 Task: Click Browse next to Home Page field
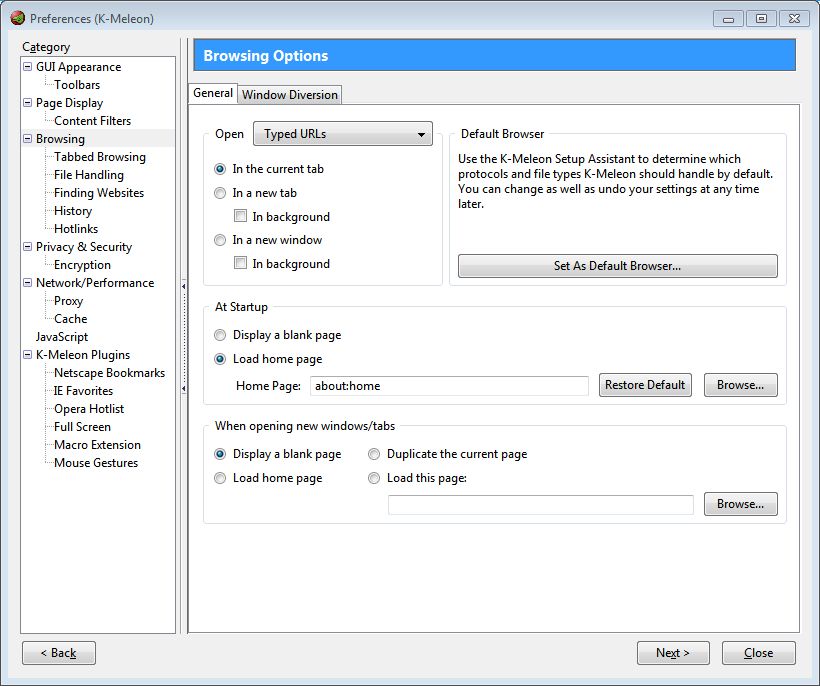(741, 385)
